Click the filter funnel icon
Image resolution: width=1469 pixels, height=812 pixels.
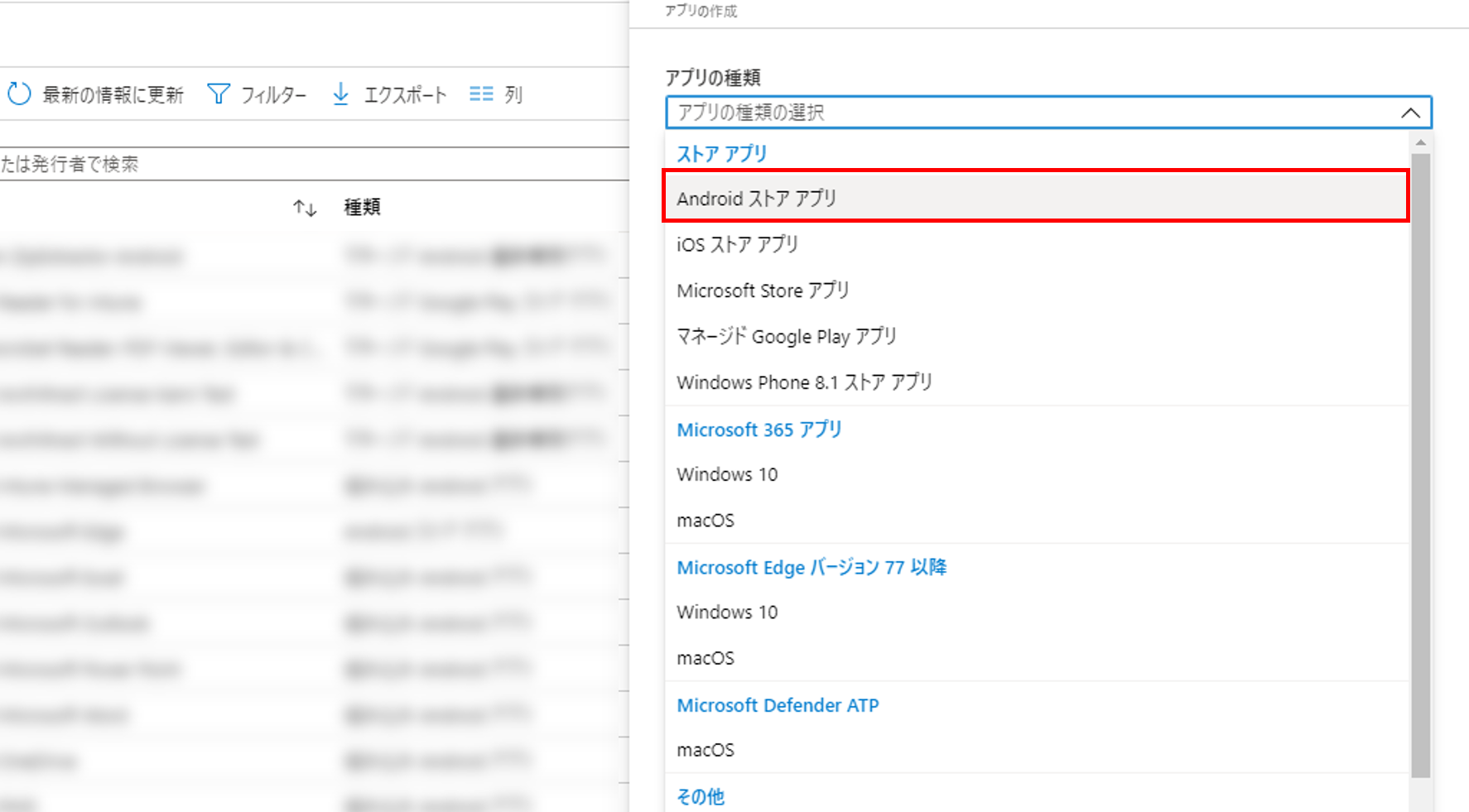point(218,94)
